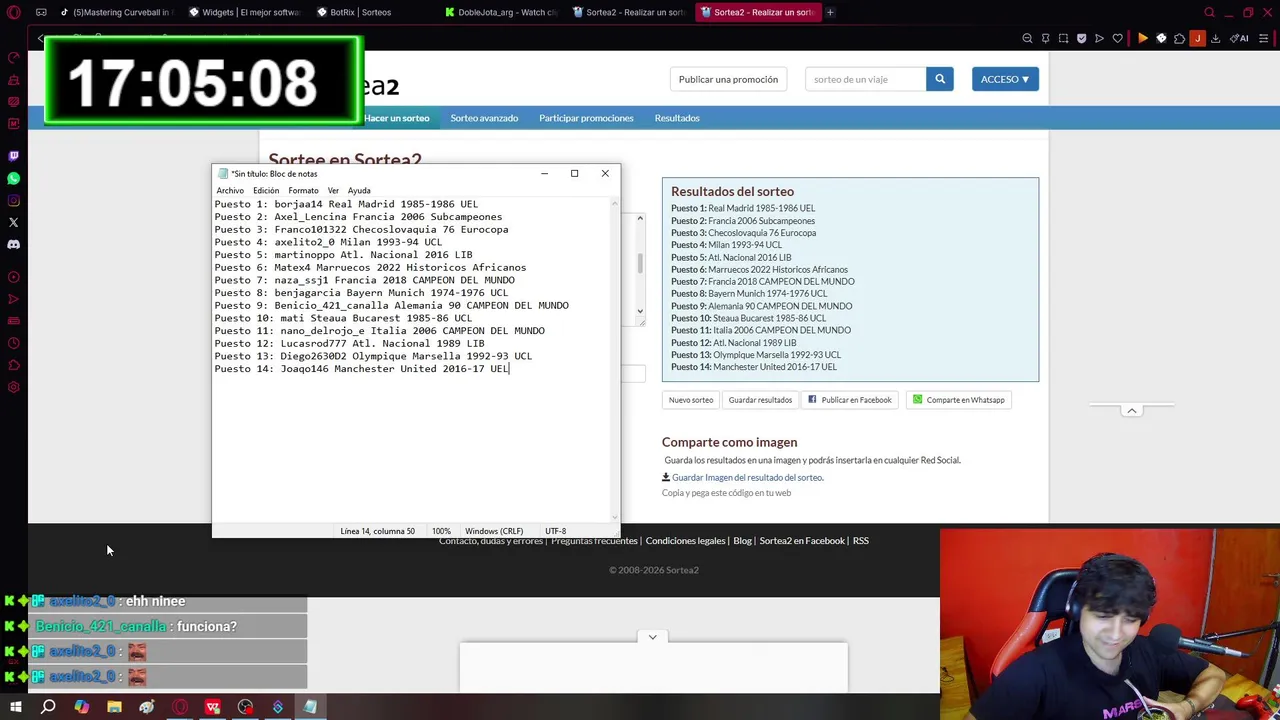
Task: Open Opera GX from the taskbar
Action: pyautogui.click(x=179, y=707)
